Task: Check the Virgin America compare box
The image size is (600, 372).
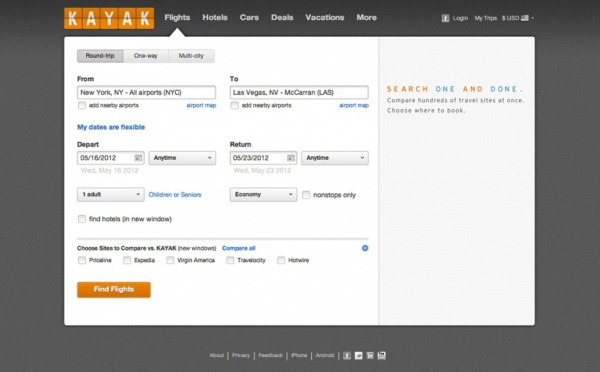Action: coord(170,260)
